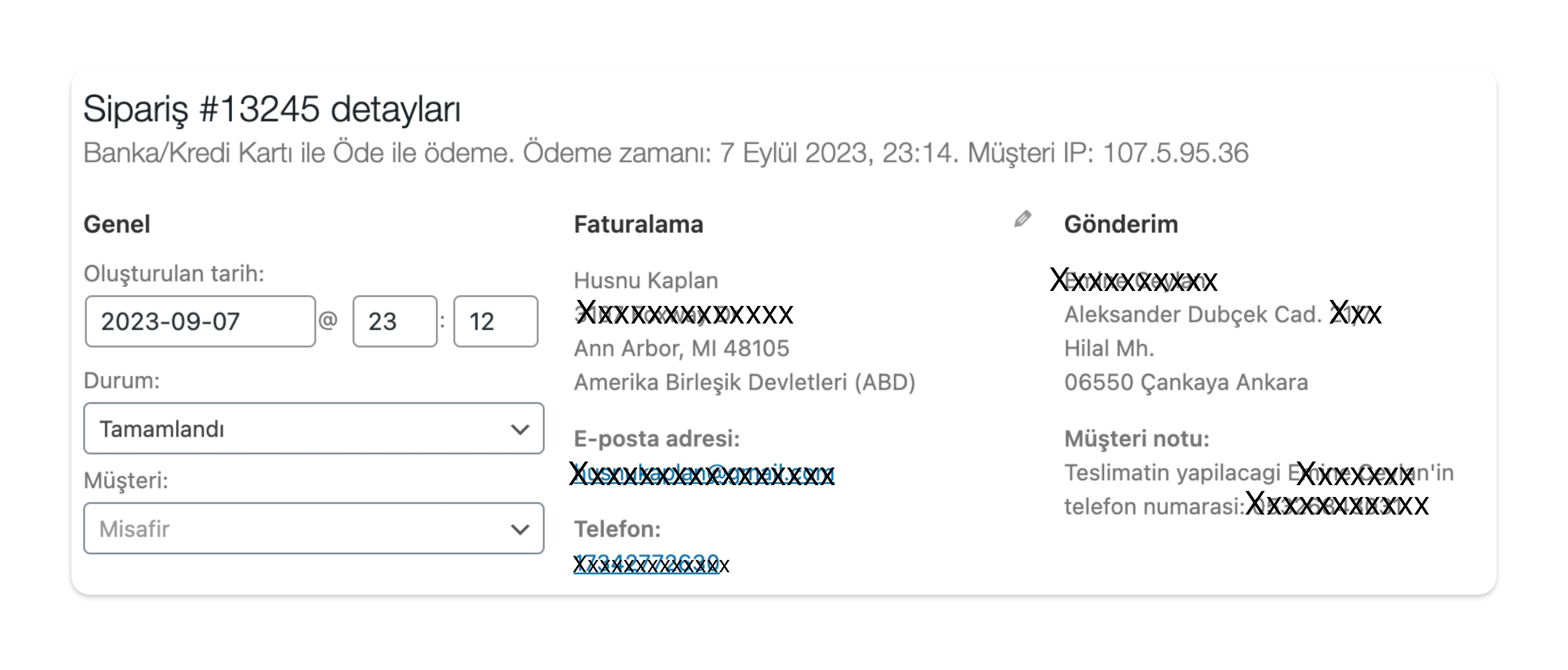Viewport: 1568px width, 670px height.
Task: Click the Genel section heading
Action: pyautogui.click(x=117, y=224)
